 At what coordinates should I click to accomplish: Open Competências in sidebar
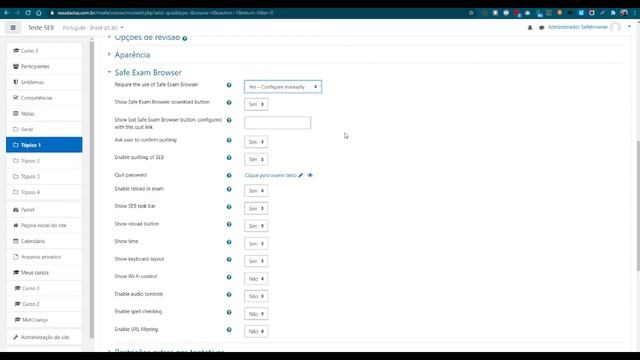[x=44, y=98]
